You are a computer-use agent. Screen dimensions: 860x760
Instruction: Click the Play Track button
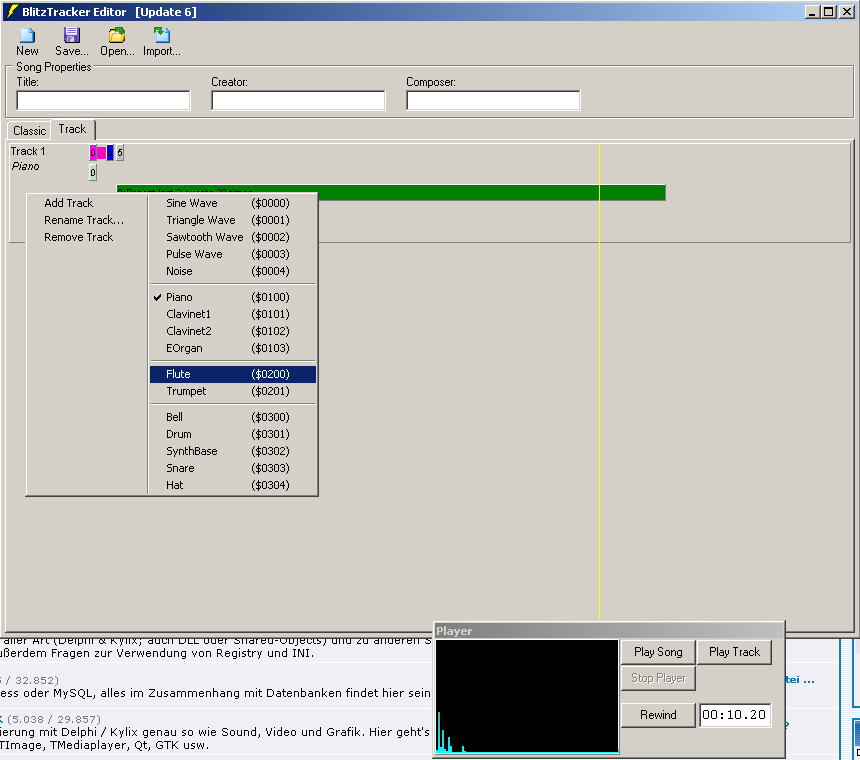[x=734, y=652]
